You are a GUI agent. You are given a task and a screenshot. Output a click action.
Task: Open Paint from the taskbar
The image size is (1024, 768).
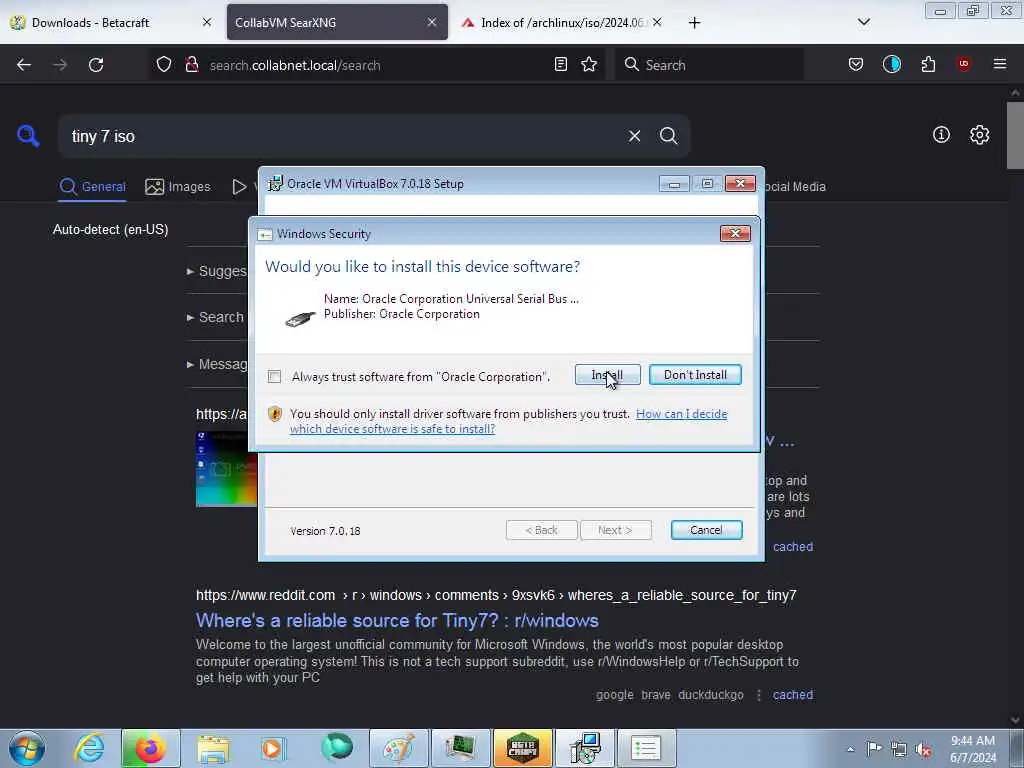(x=398, y=748)
